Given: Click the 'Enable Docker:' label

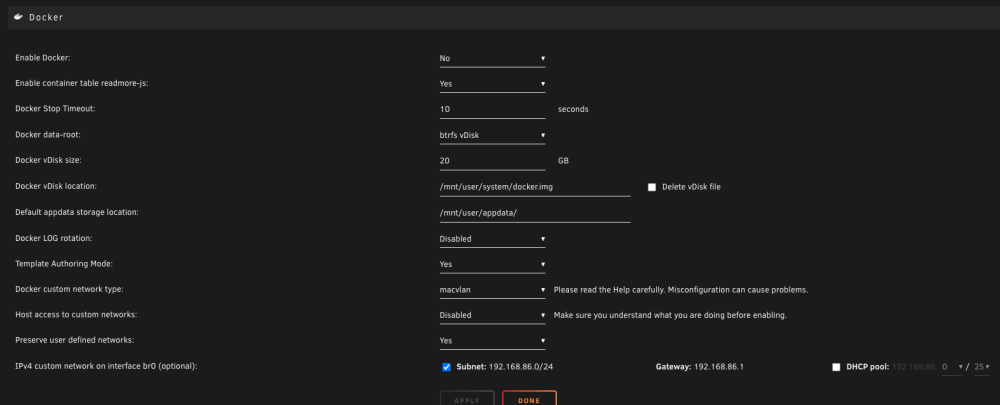Looking at the screenshot, I should point(43,58).
